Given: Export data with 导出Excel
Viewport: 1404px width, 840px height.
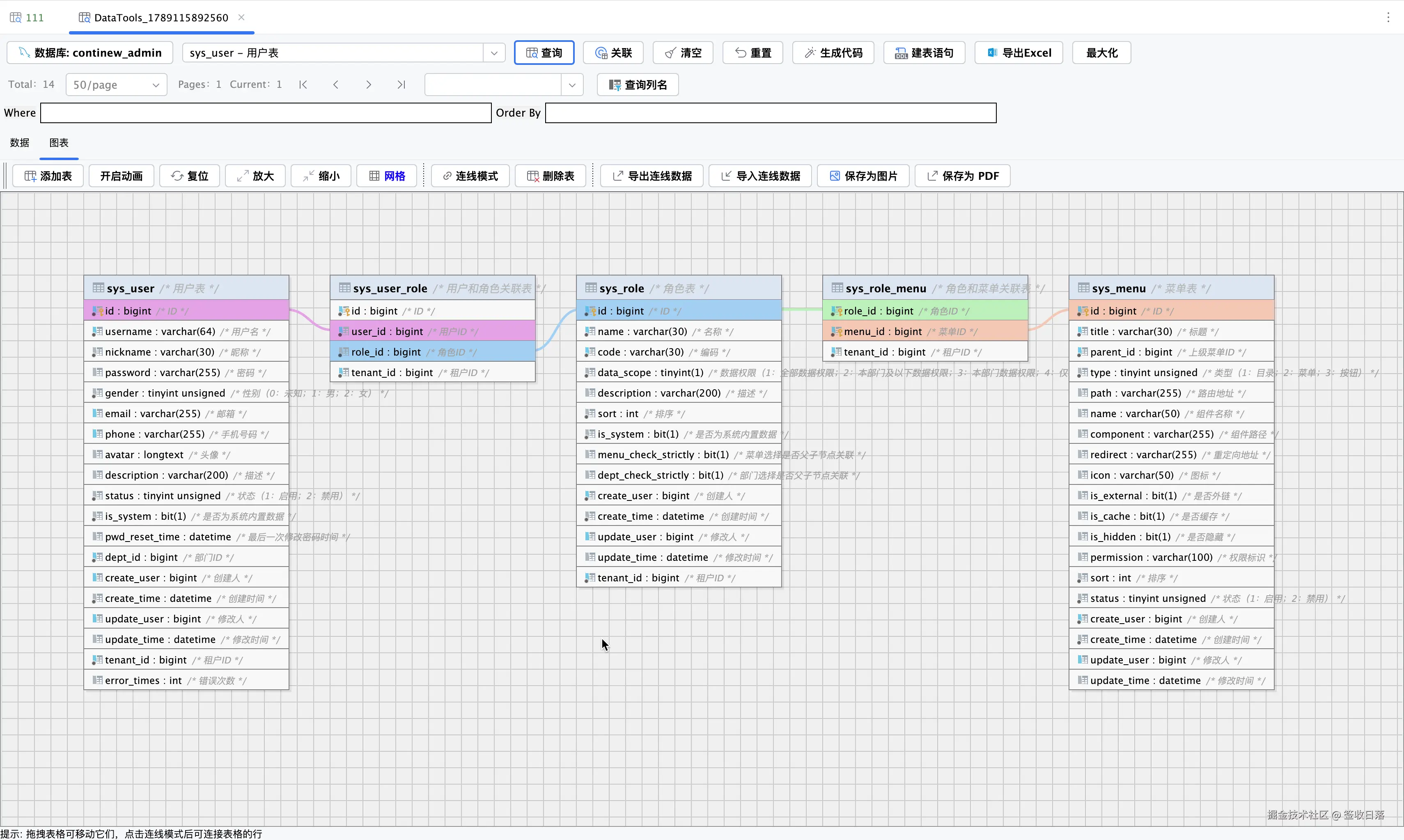Looking at the screenshot, I should pos(1019,53).
